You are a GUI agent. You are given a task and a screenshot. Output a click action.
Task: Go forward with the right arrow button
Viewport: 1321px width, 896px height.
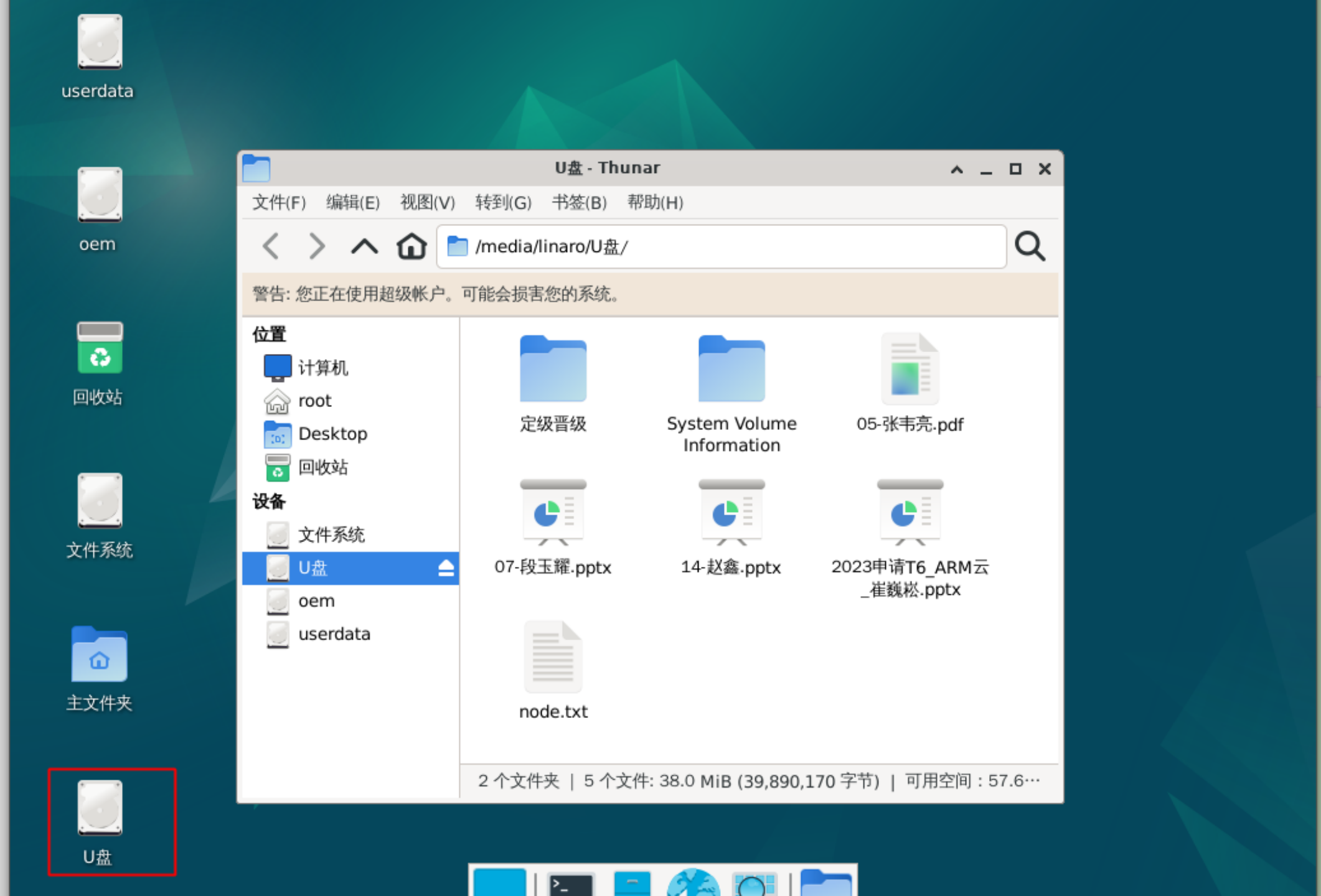317,246
